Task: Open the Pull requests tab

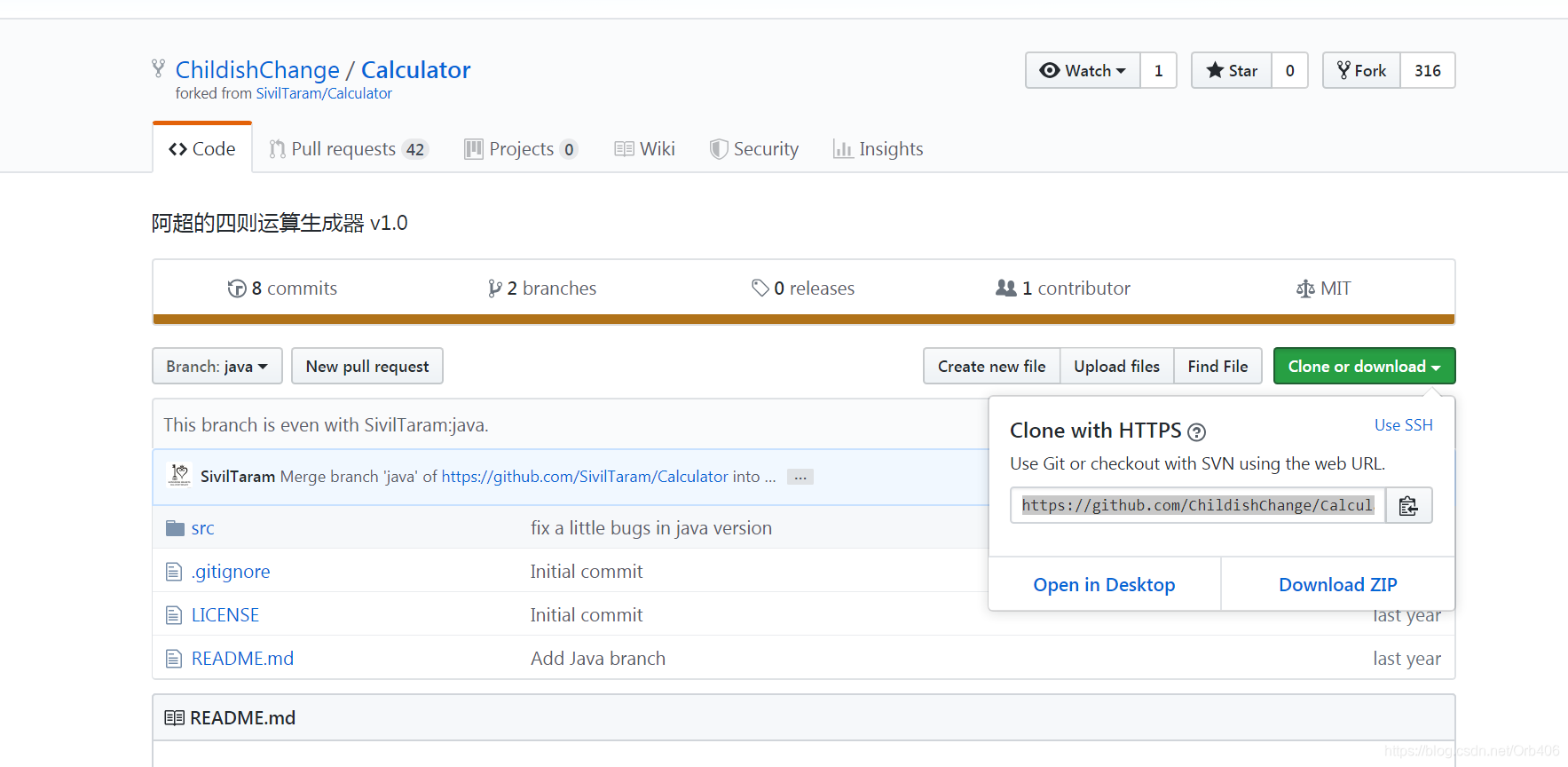Action: point(349,148)
